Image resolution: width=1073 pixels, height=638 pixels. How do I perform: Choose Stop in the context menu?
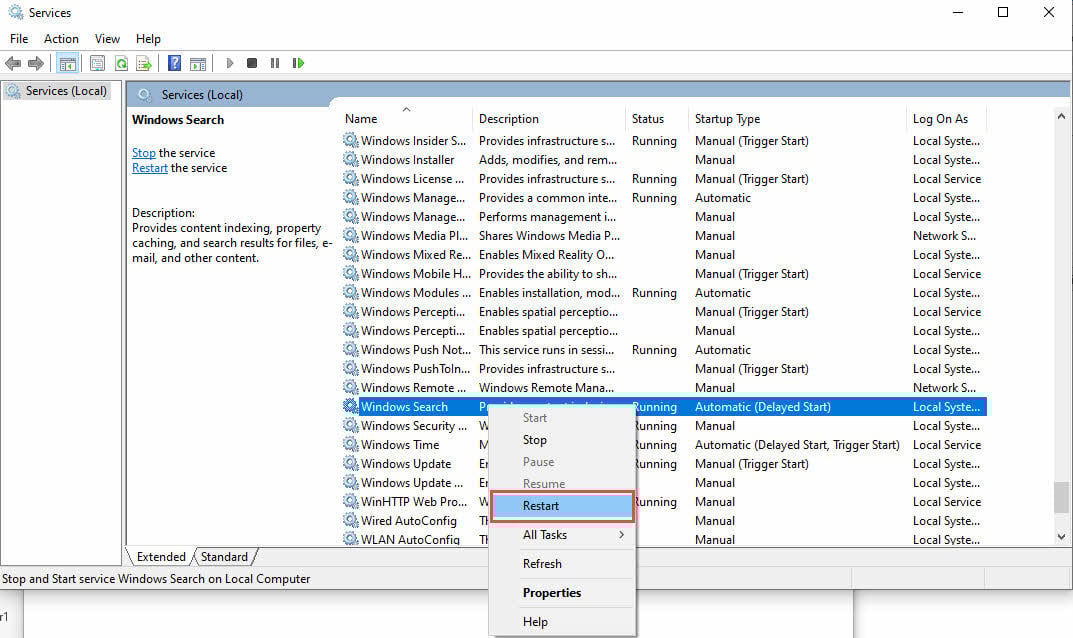pos(563,439)
